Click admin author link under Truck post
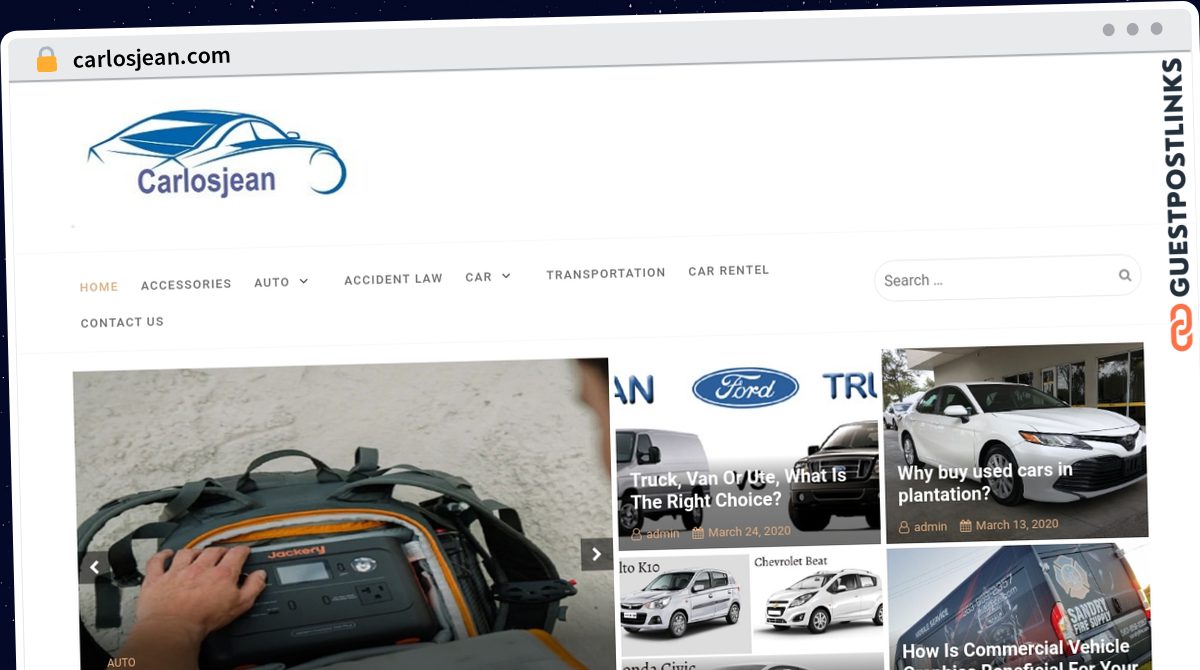 point(662,534)
